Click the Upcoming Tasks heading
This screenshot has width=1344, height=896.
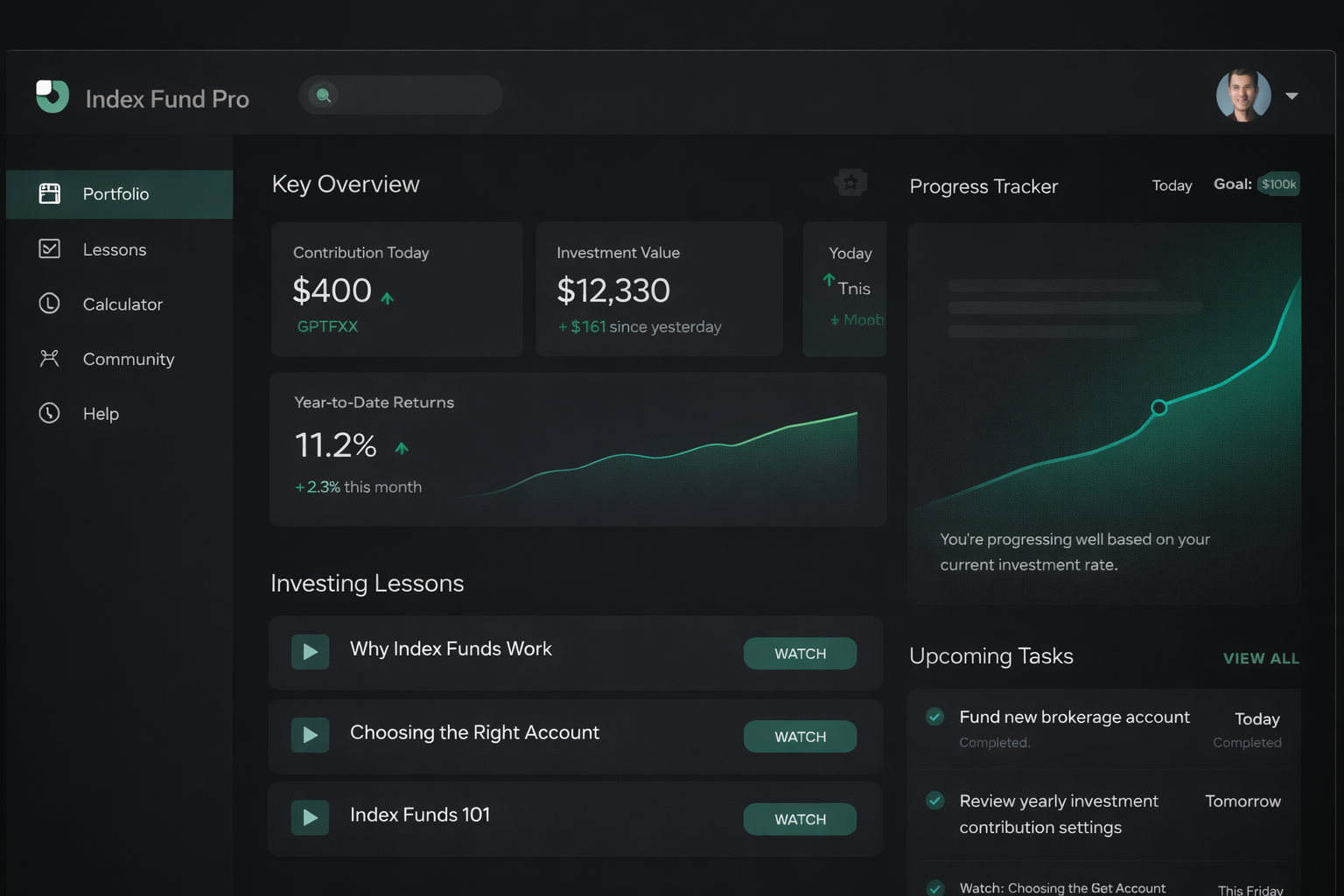pyautogui.click(x=991, y=656)
